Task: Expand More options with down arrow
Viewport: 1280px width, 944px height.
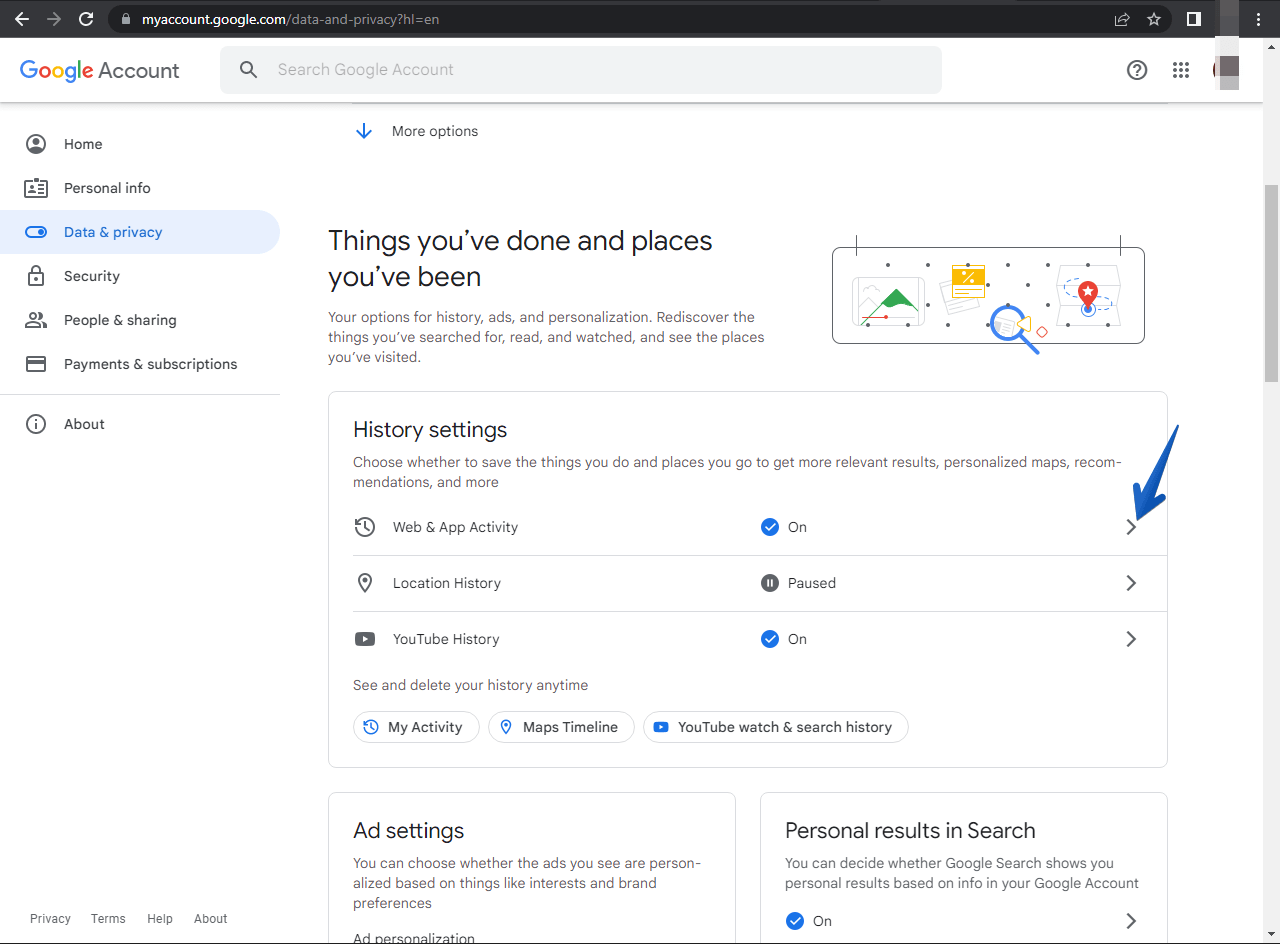Action: [x=364, y=131]
